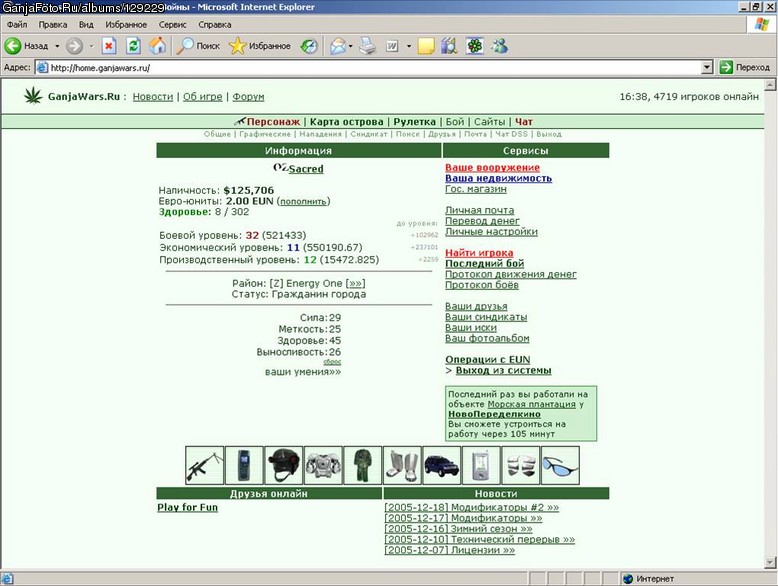
Task: Click the leg armor boots slot
Action: click(402, 465)
